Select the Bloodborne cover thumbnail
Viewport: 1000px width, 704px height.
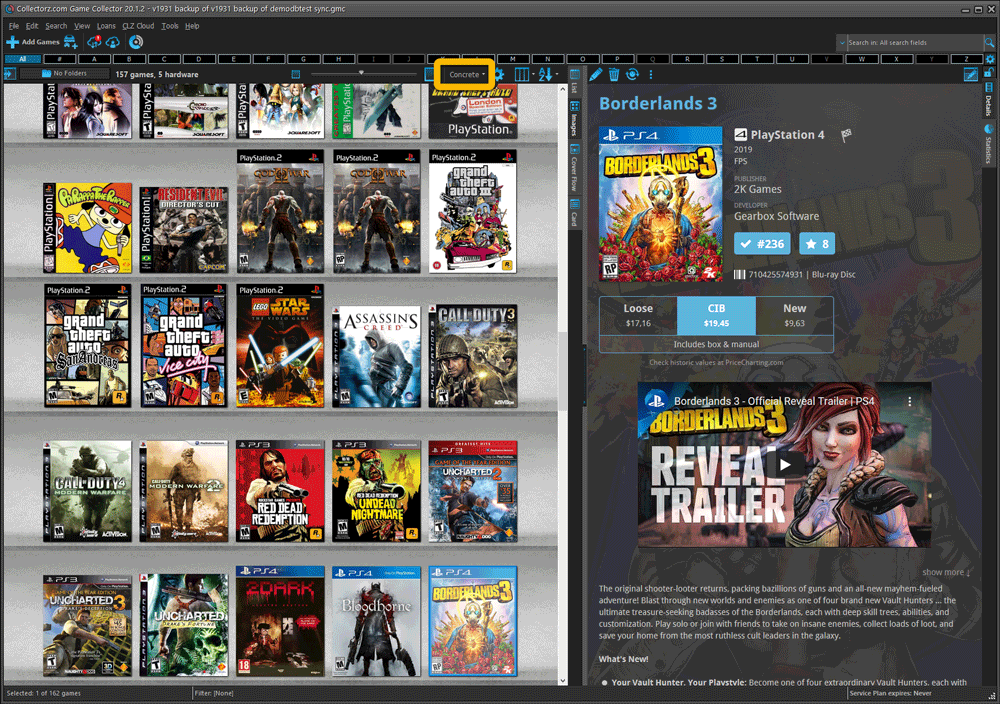coord(376,621)
